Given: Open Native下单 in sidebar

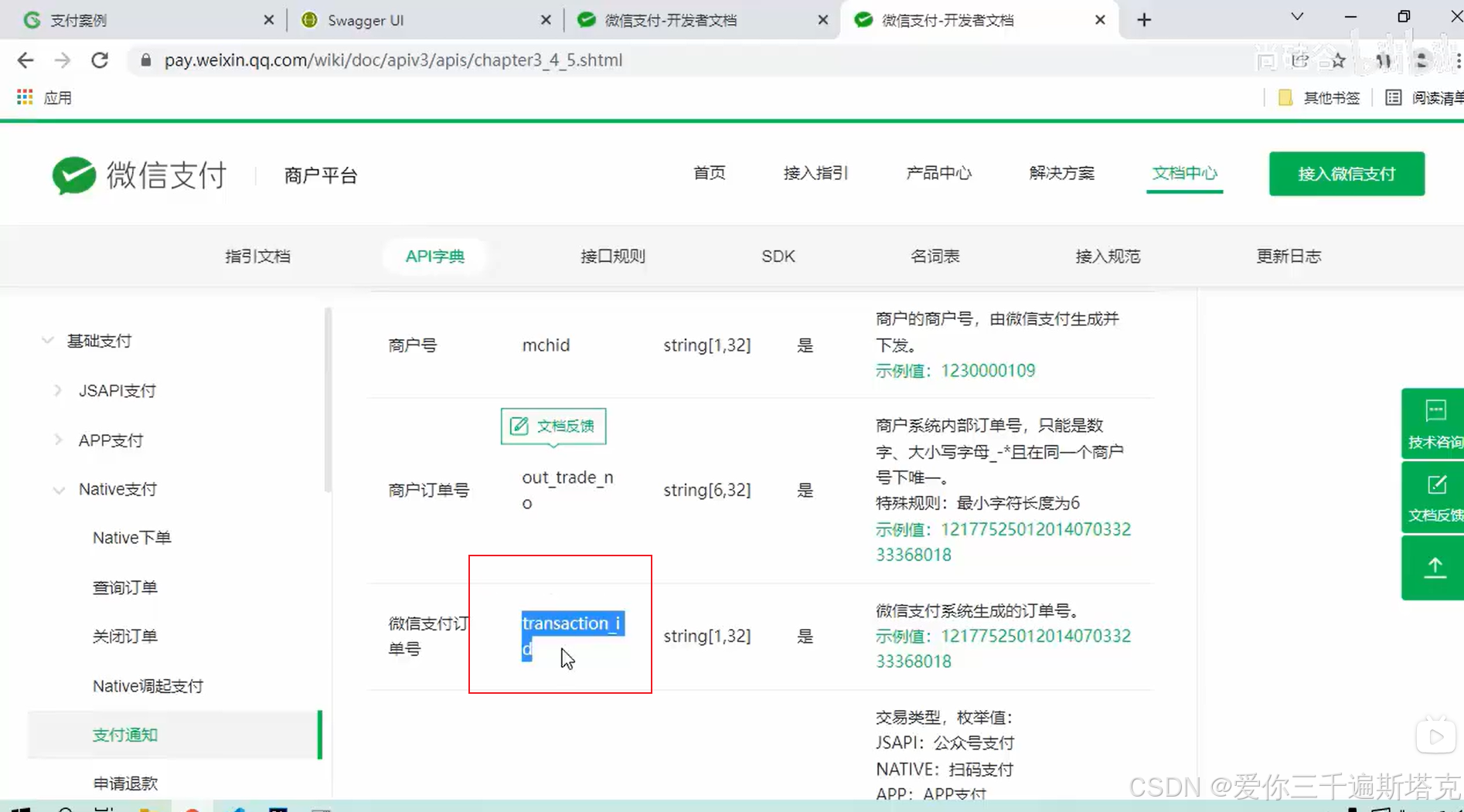Looking at the screenshot, I should [x=131, y=538].
